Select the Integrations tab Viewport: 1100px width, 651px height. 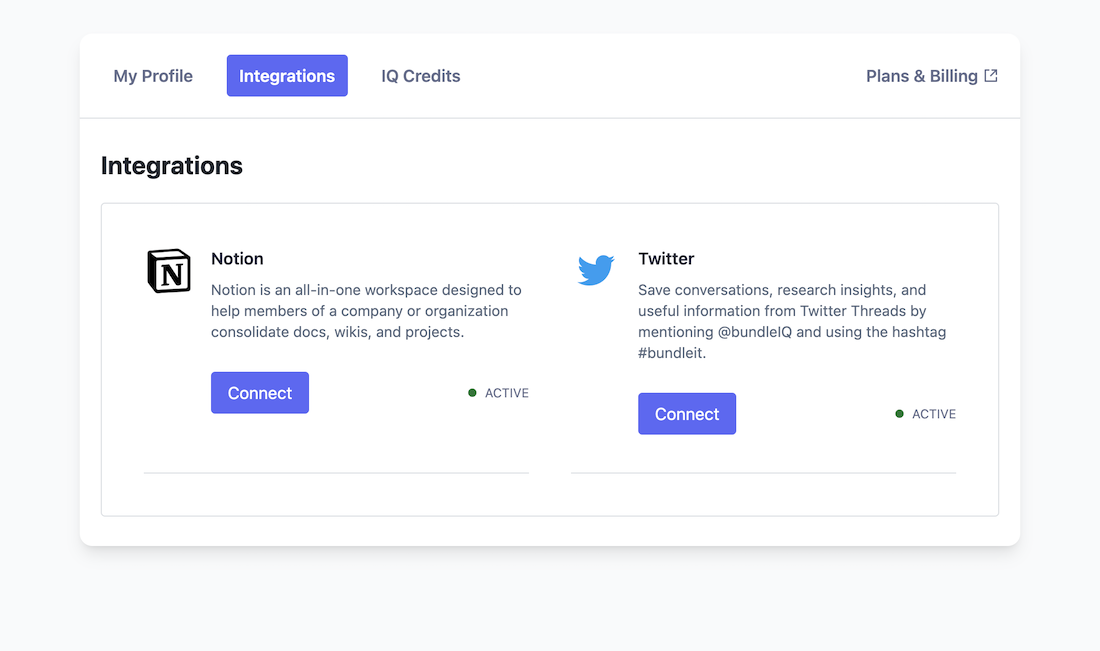287,76
